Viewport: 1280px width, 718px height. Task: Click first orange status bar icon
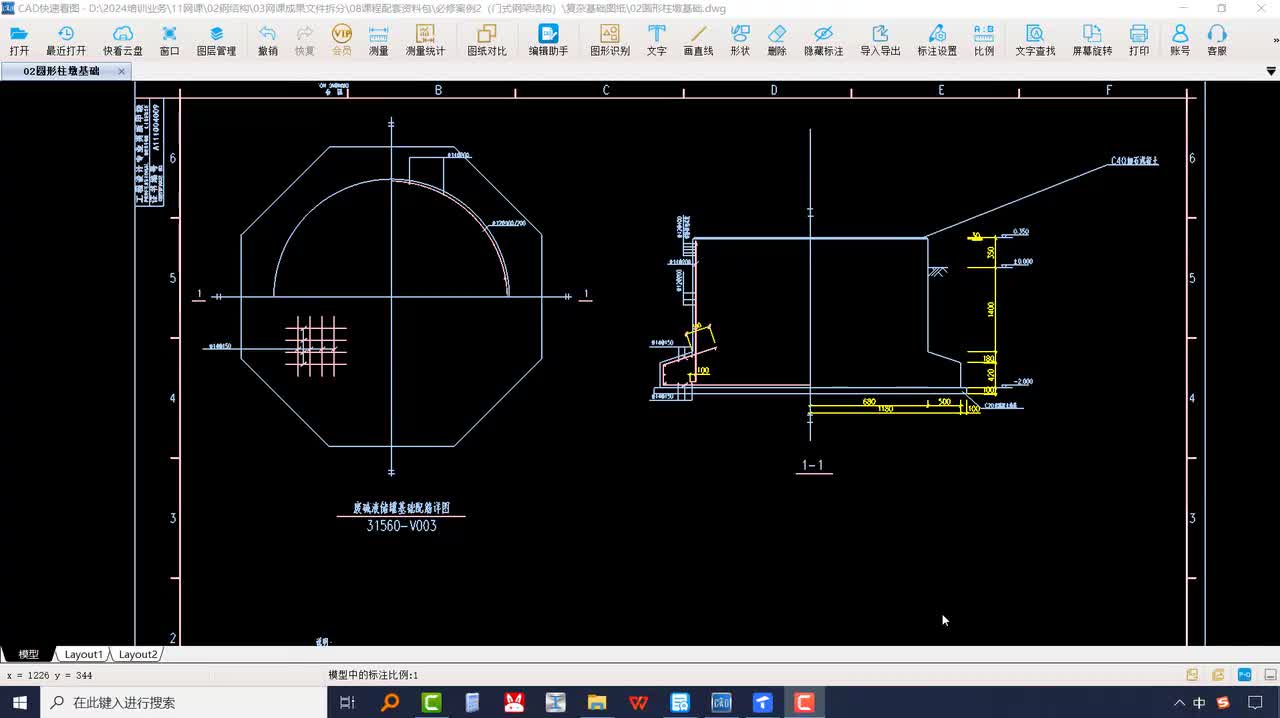(1192, 675)
